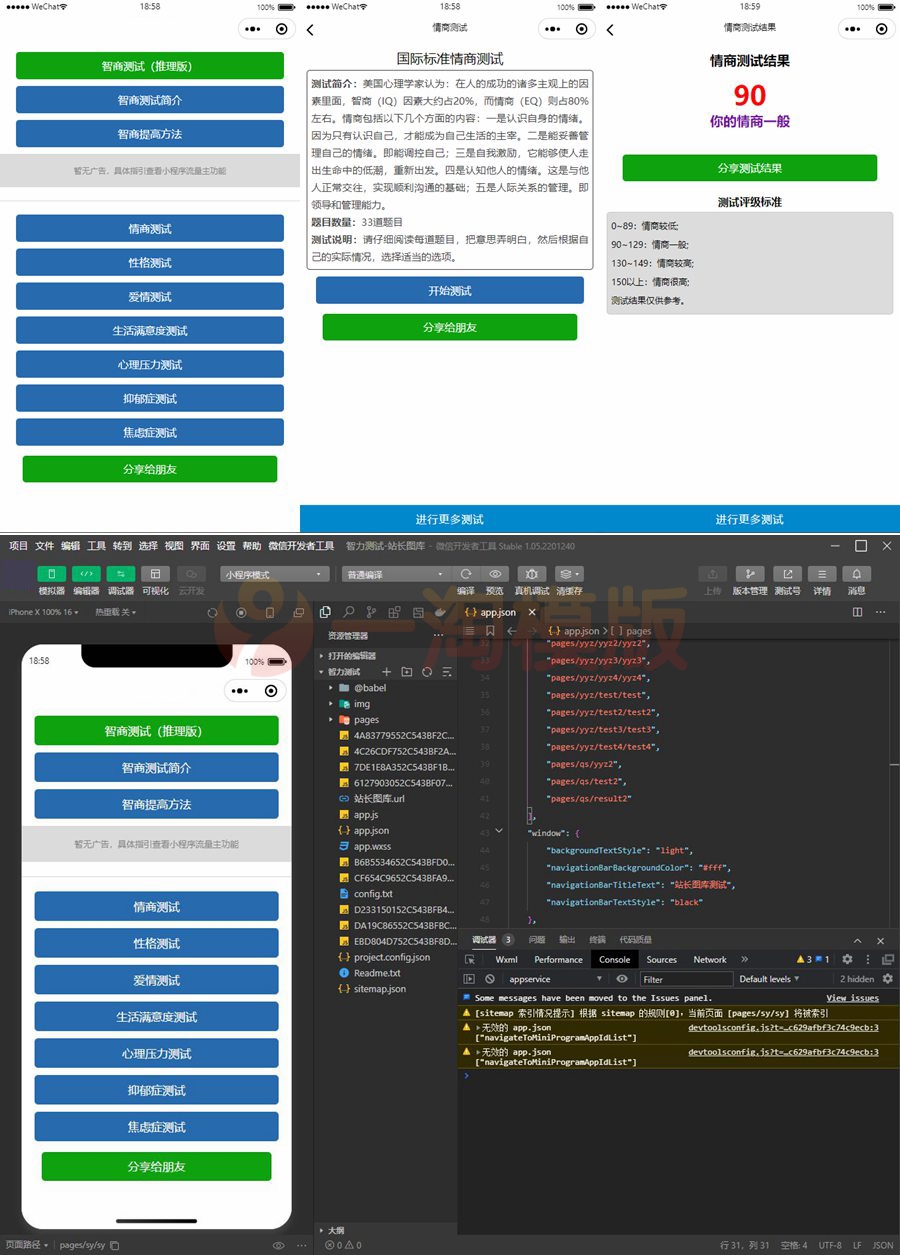Collapse the 智力测试 folder in the explorer
Image resolution: width=900 pixels, height=1255 pixels.
(321, 671)
